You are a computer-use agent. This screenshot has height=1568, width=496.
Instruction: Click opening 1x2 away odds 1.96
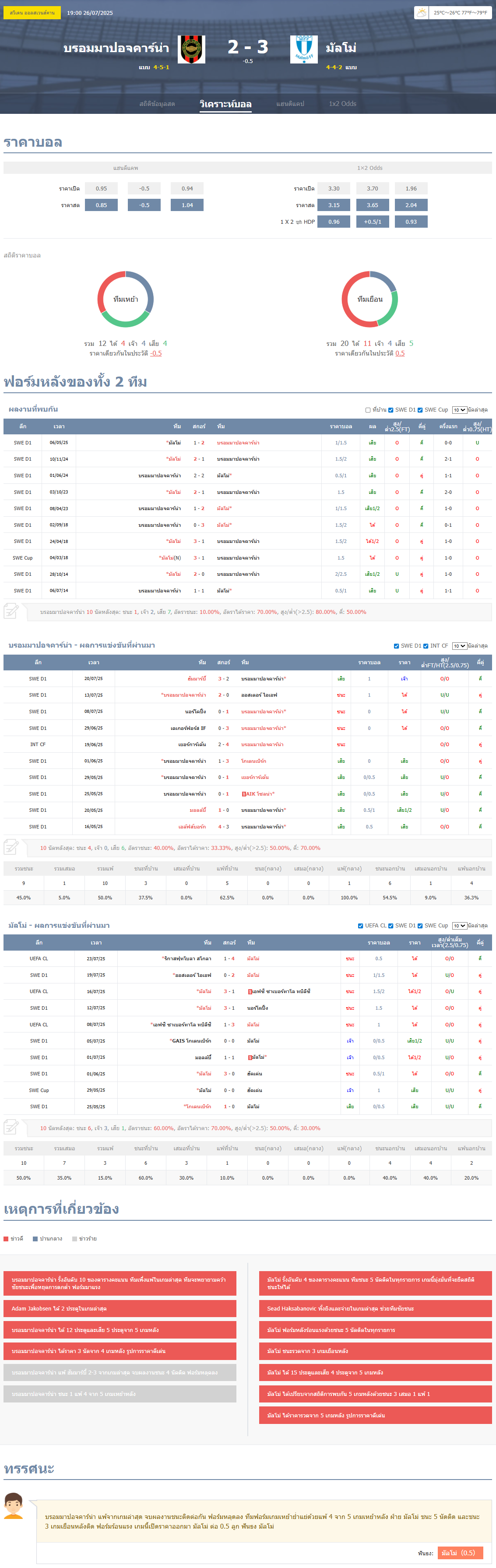[412, 189]
